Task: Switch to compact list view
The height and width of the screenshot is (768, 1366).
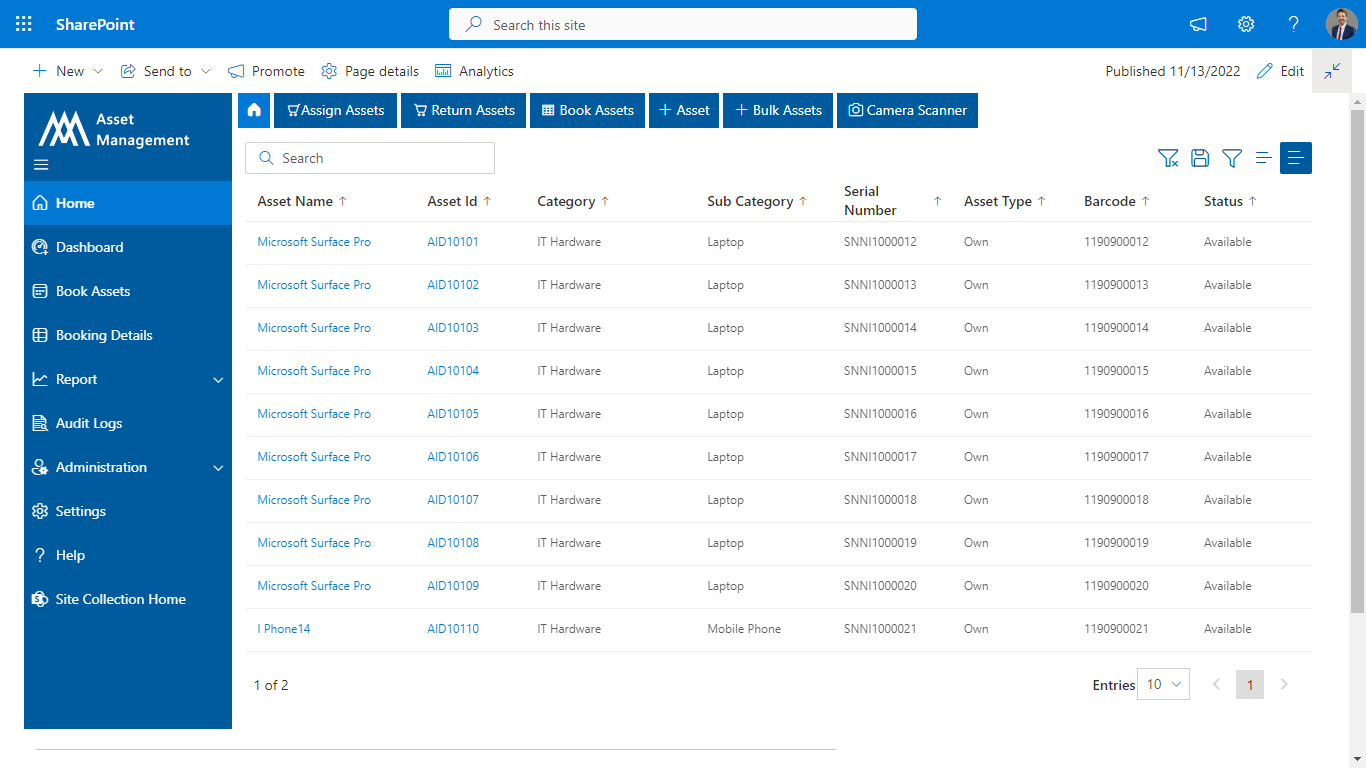Action: [x=1263, y=158]
